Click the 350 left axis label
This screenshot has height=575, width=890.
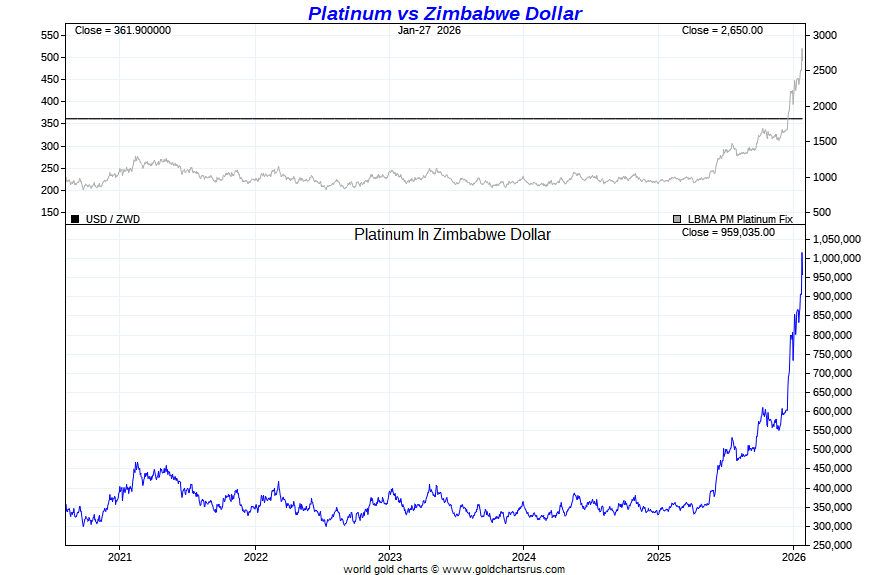click(x=50, y=124)
